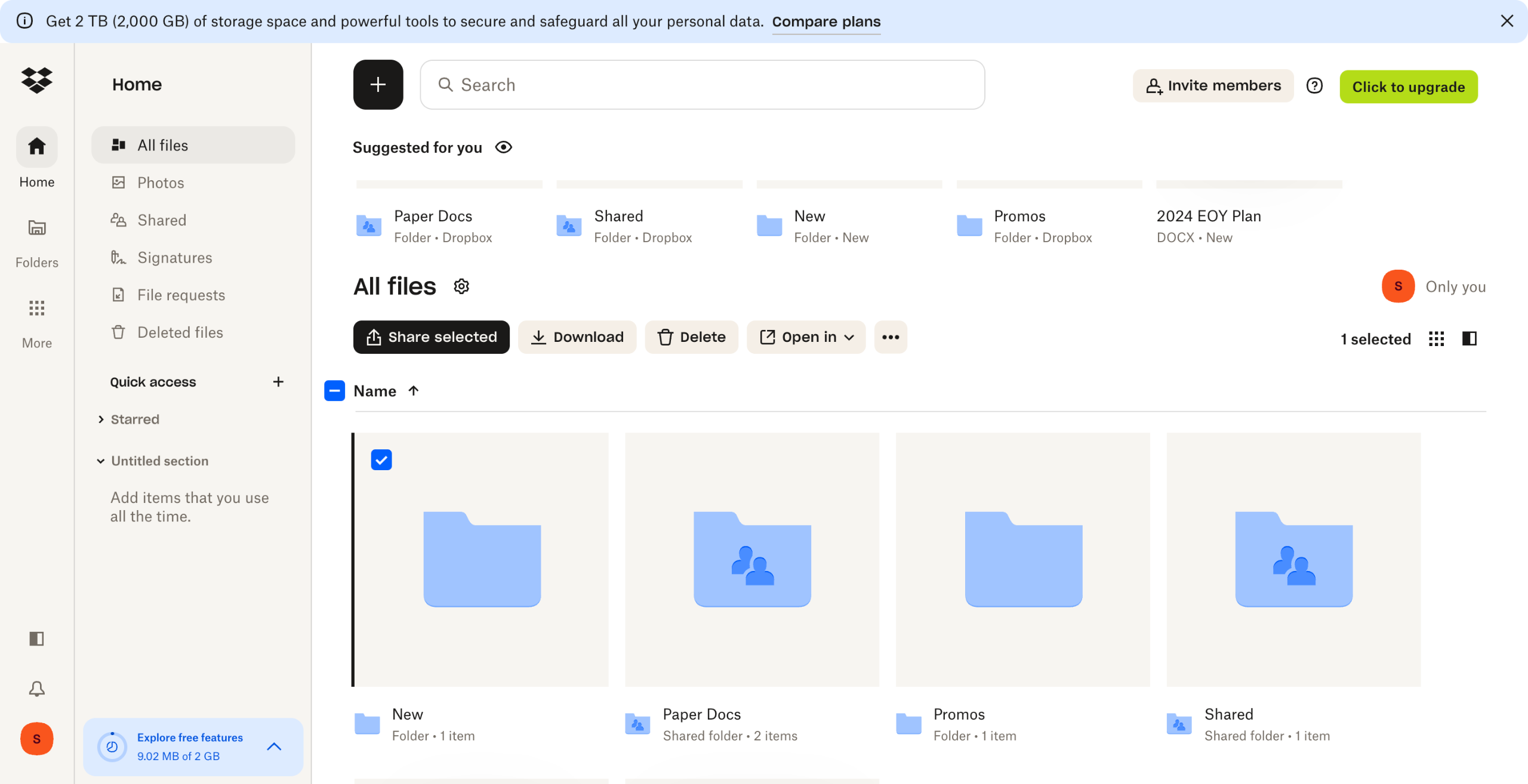The height and width of the screenshot is (784, 1528).
Task: Open the 'Open in' dropdown
Action: point(806,337)
